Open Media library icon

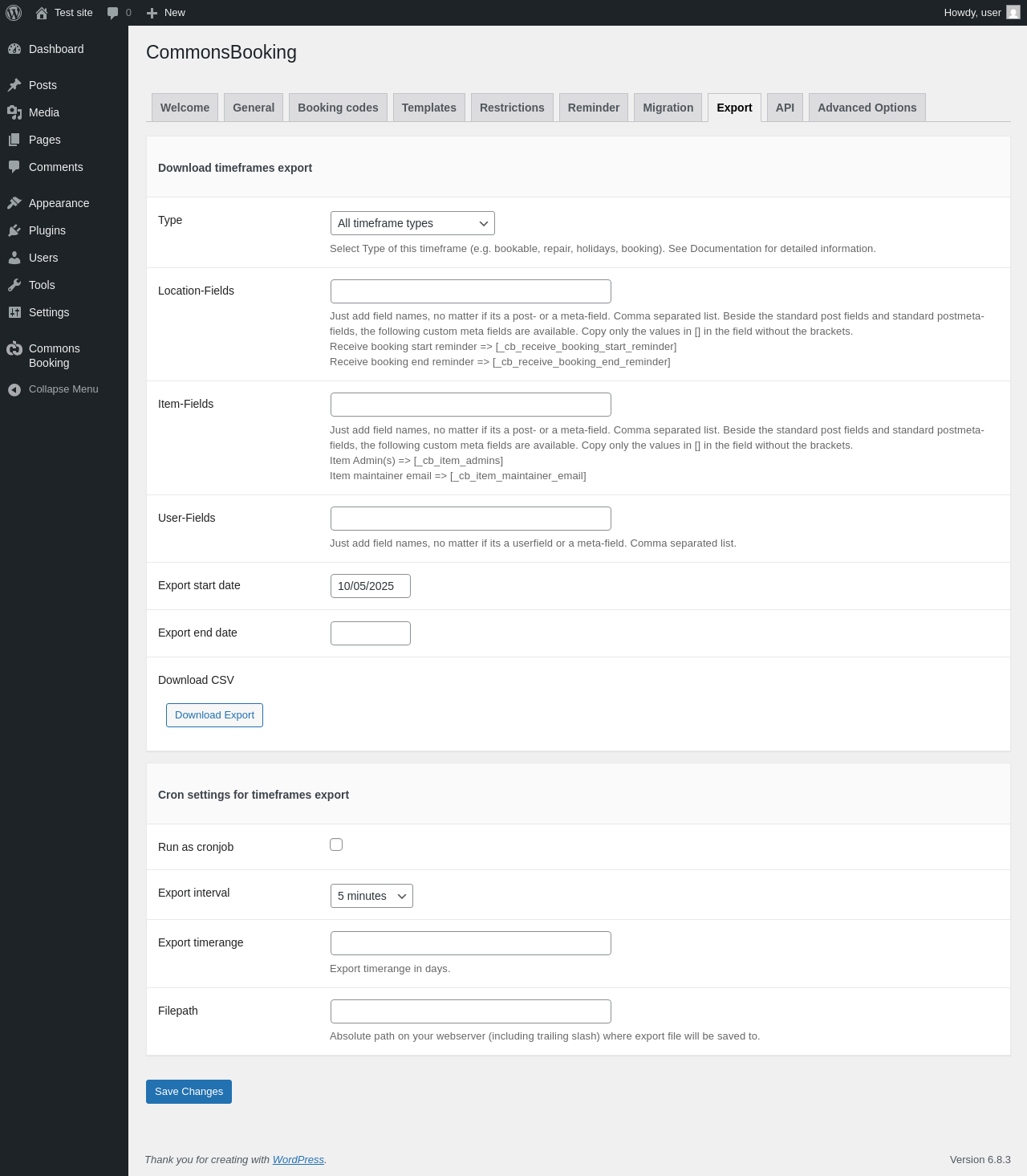[x=14, y=112]
